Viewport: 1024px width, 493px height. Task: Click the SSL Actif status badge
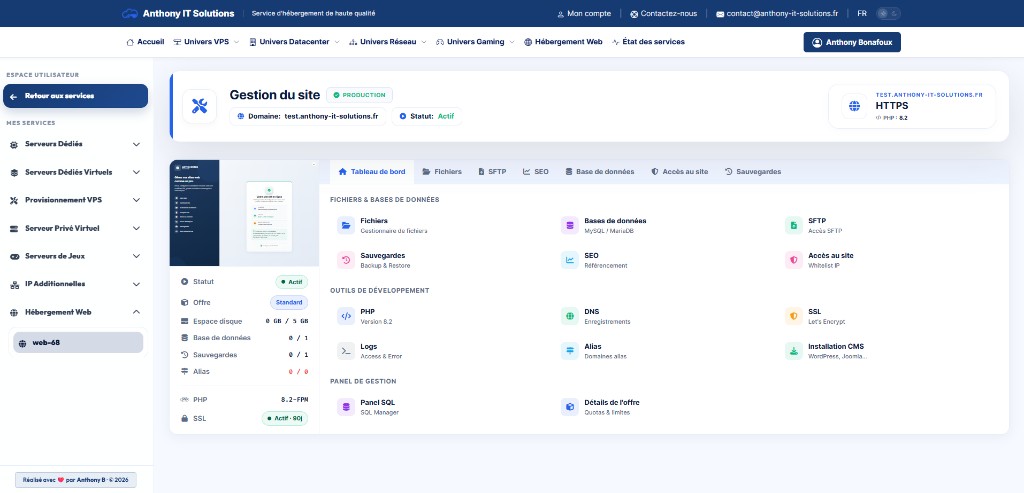point(285,419)
